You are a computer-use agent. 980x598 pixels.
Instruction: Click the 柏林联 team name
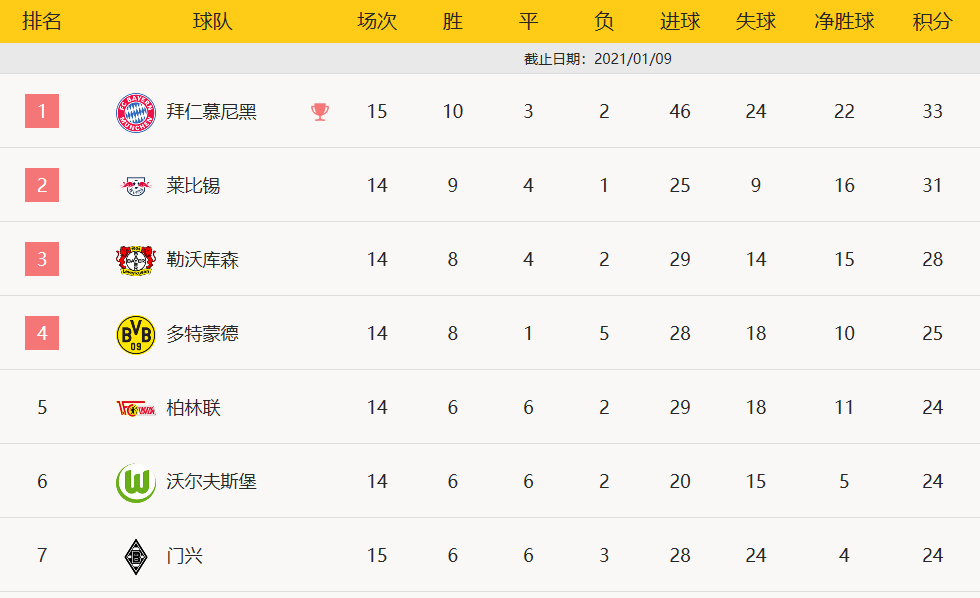[x=193, y=408]
